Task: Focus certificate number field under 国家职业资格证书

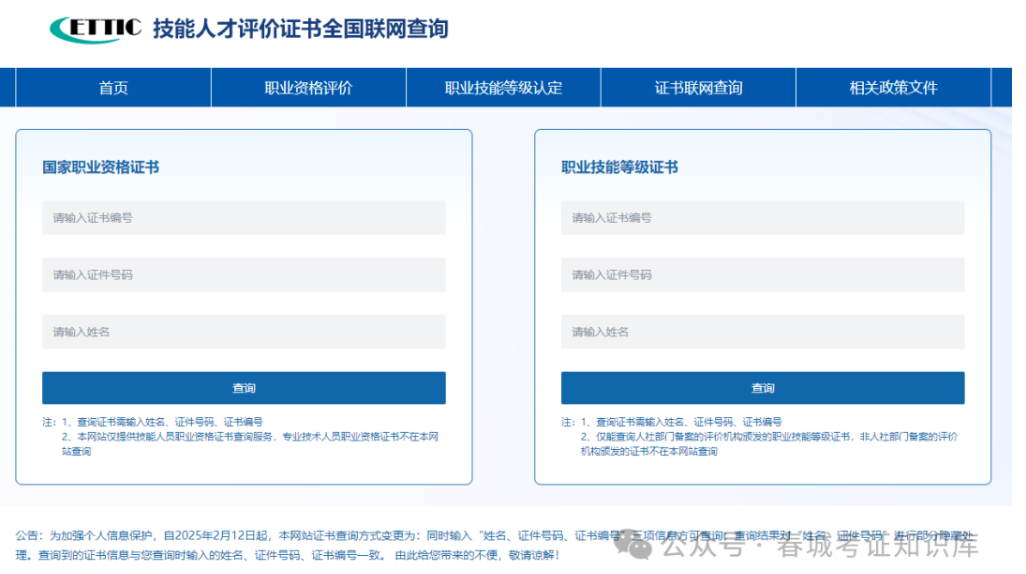Action: [243, 218]
